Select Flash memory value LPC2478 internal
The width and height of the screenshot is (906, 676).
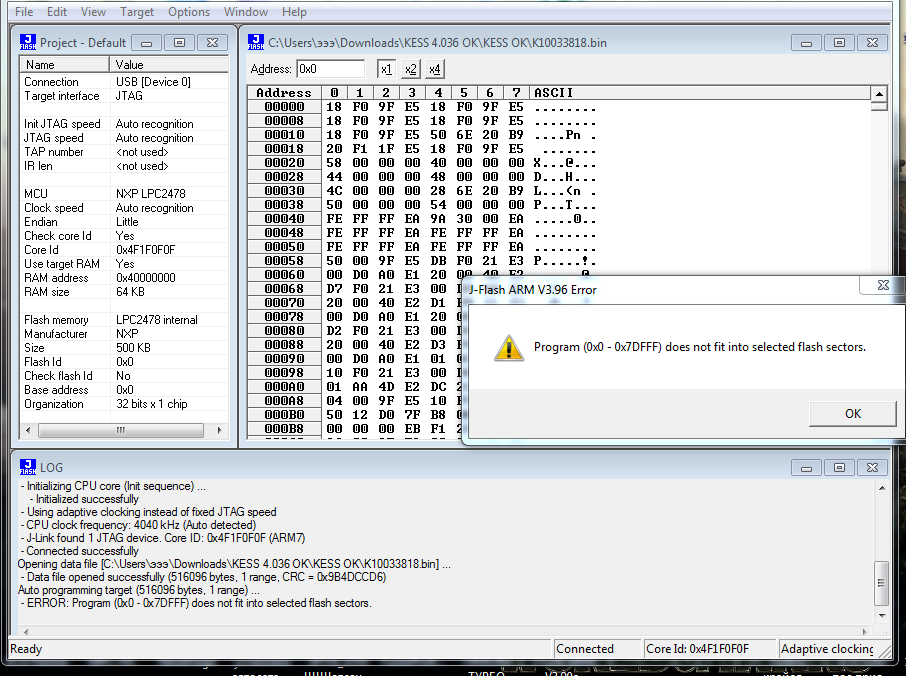point(157,320)
